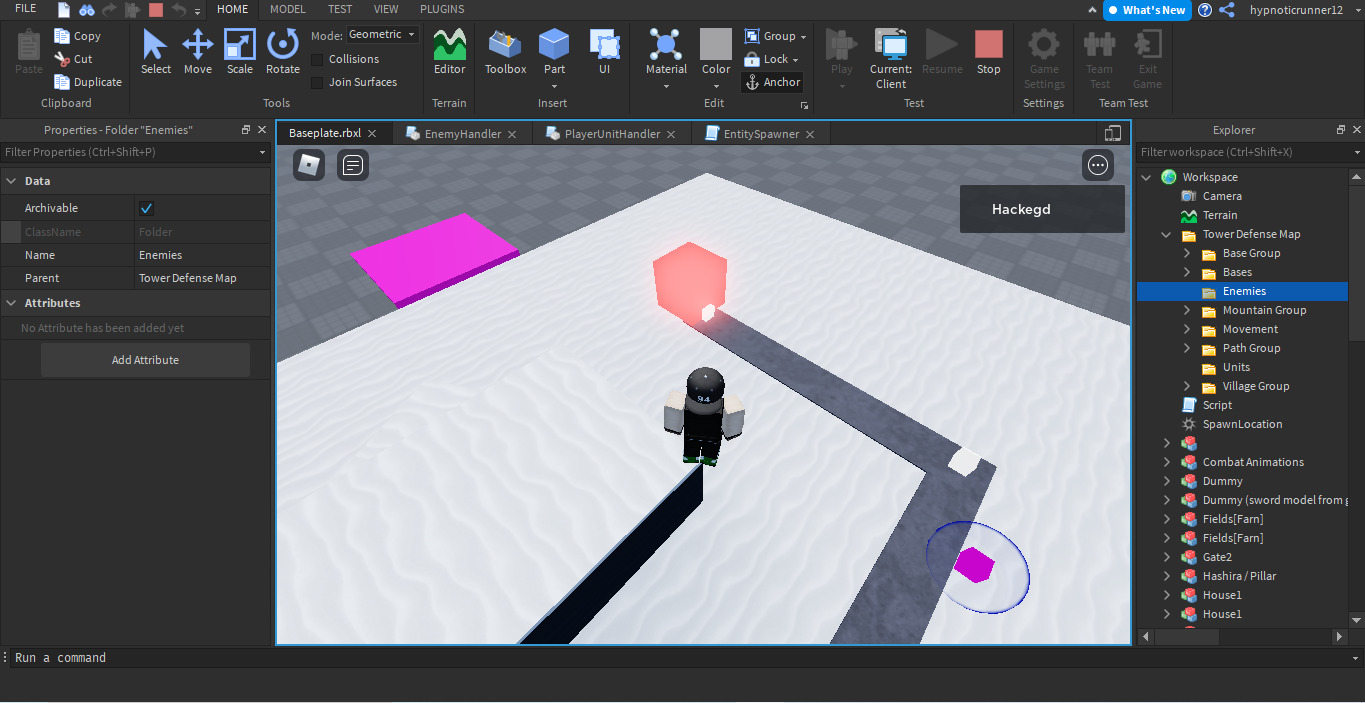Viewport: 1365px width, 703px height.
Task: Select the Move tool
Action: pyautogui.click(x=197, y=51)
